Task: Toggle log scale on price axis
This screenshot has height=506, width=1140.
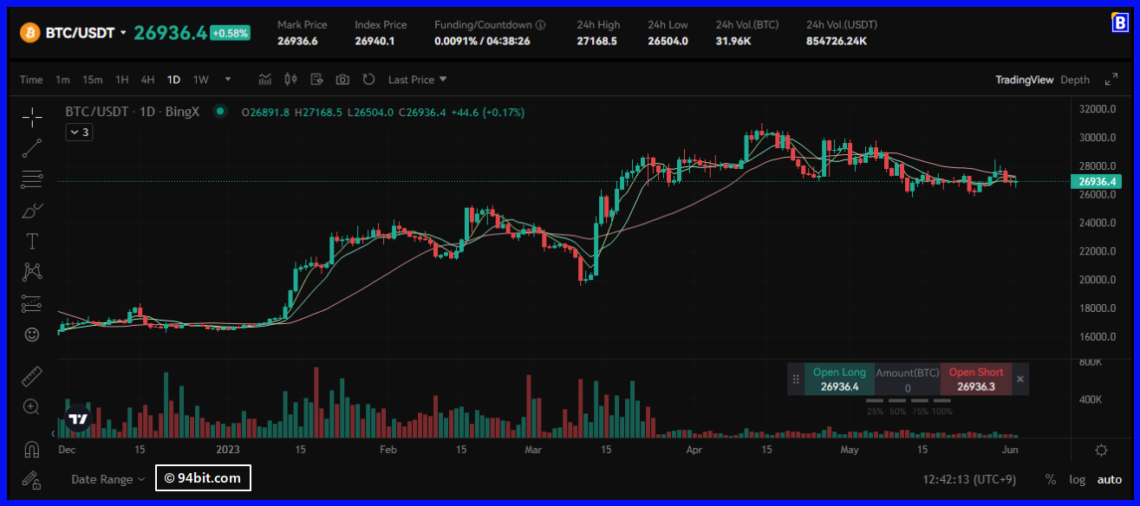Action: [1077, 479]
